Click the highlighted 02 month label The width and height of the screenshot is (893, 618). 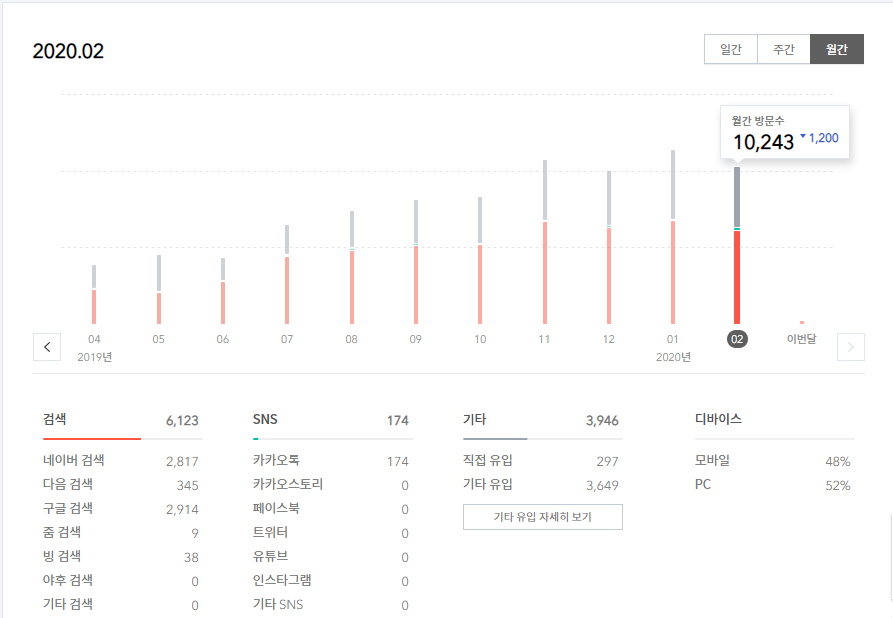[737, 339]
